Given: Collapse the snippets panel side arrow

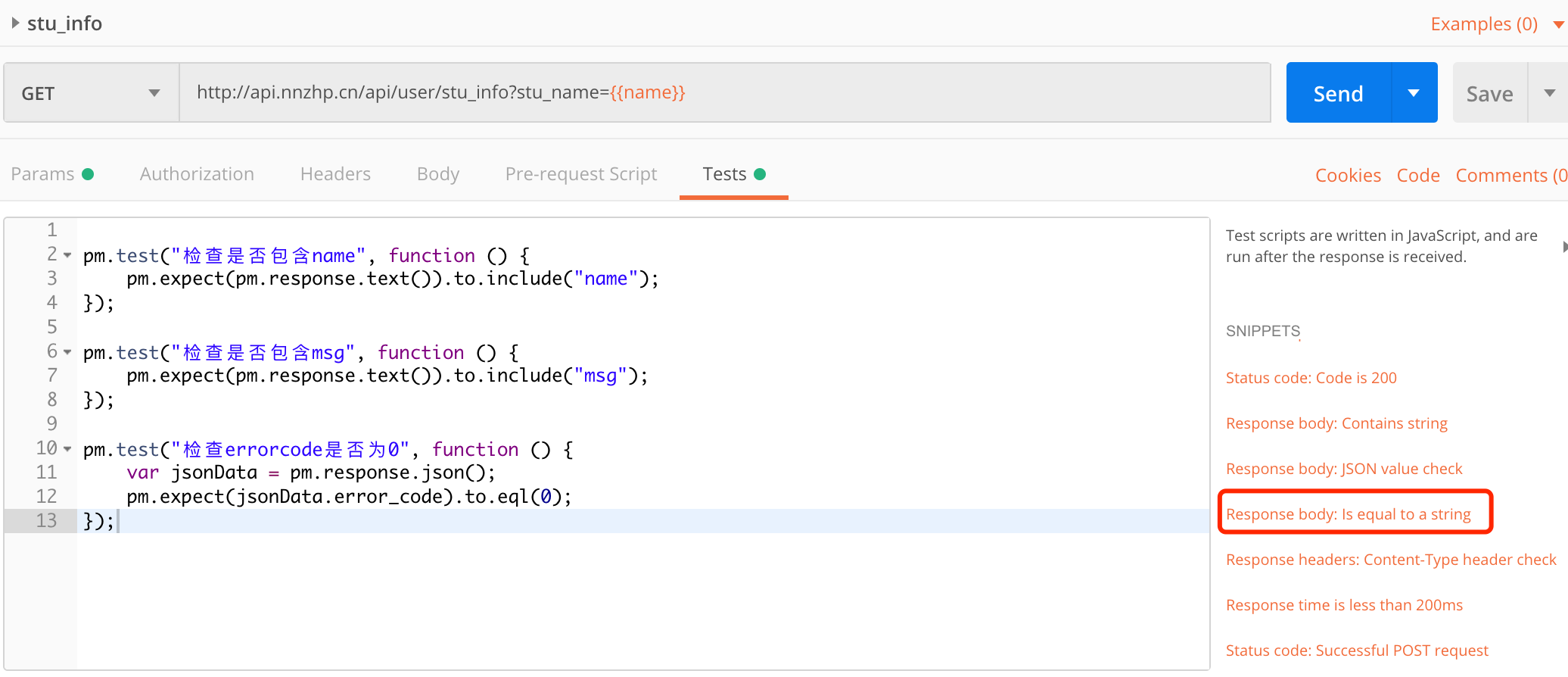Looking at the screenshot, I should 1563,246.
